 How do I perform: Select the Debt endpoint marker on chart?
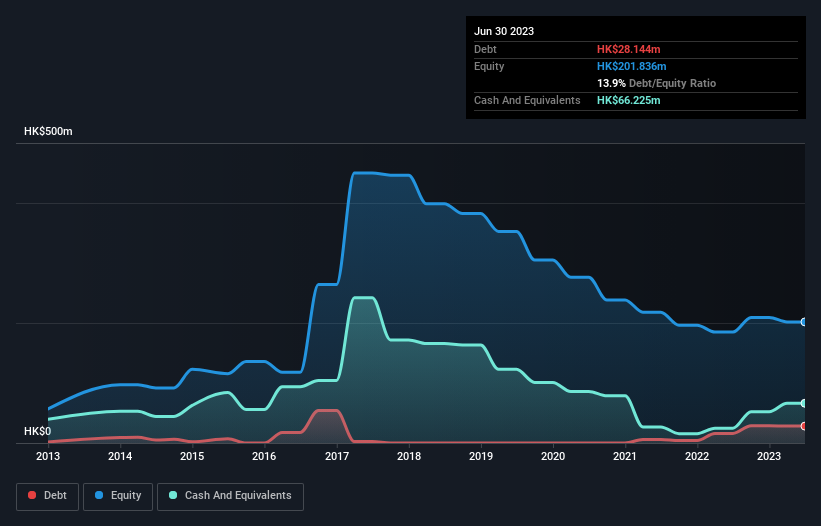coord(804,426)
